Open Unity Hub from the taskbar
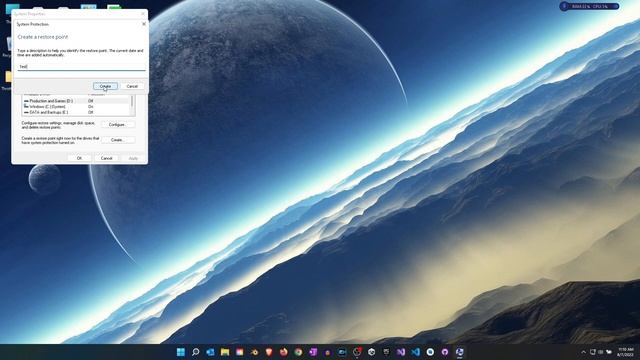The height and width of the screenshot is (360, 640). pos(371,352)
